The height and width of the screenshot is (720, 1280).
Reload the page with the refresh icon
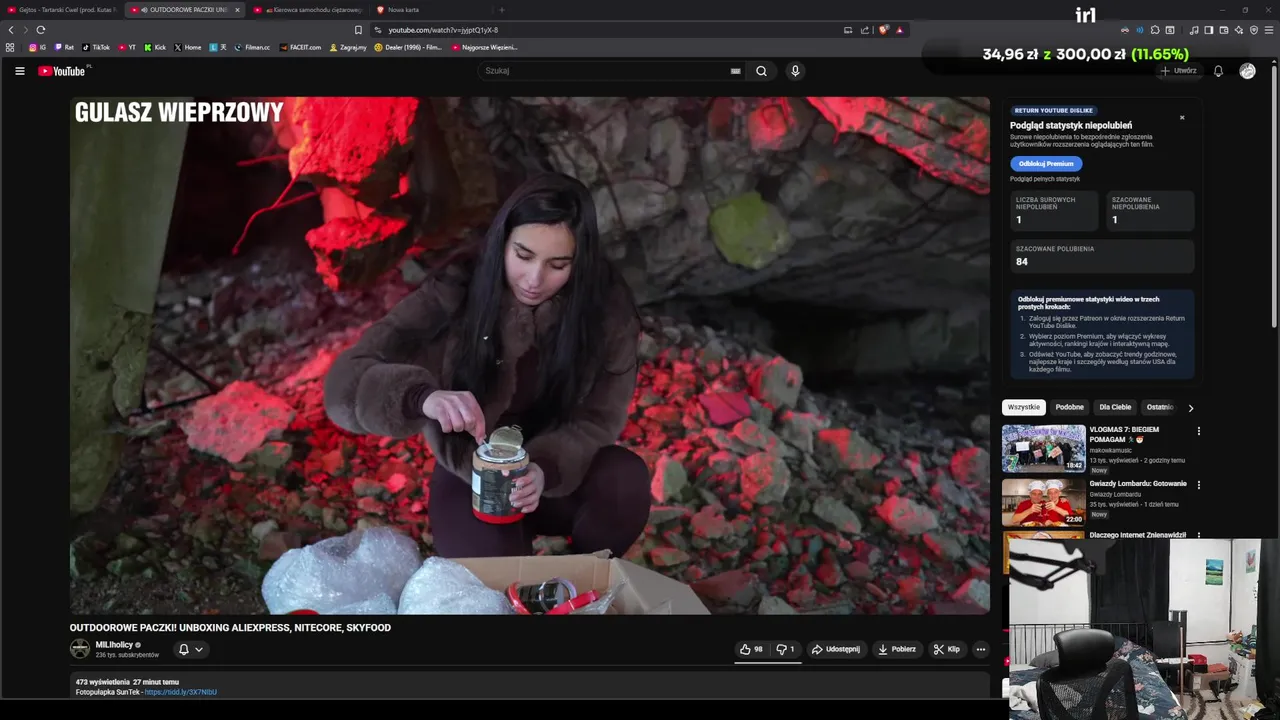tap(40, 30)
